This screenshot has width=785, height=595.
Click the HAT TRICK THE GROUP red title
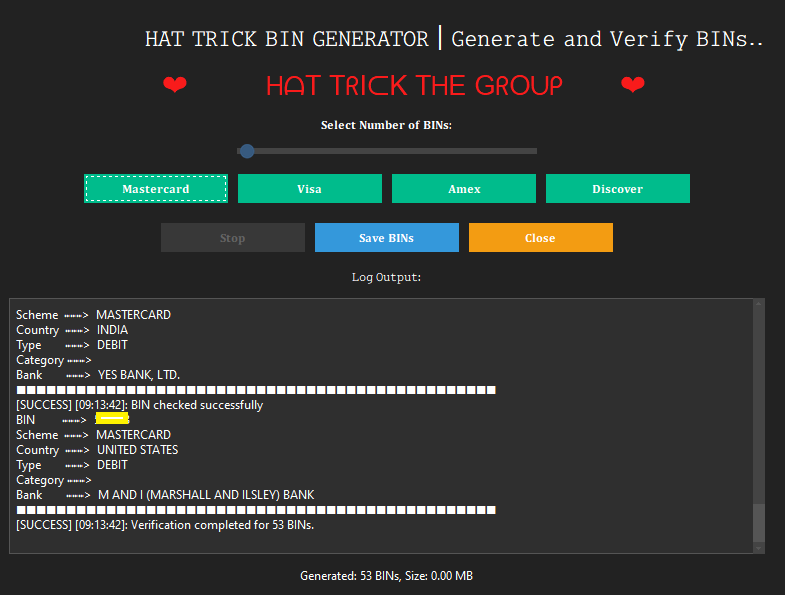pyautogui.click(x=414, y=86)
